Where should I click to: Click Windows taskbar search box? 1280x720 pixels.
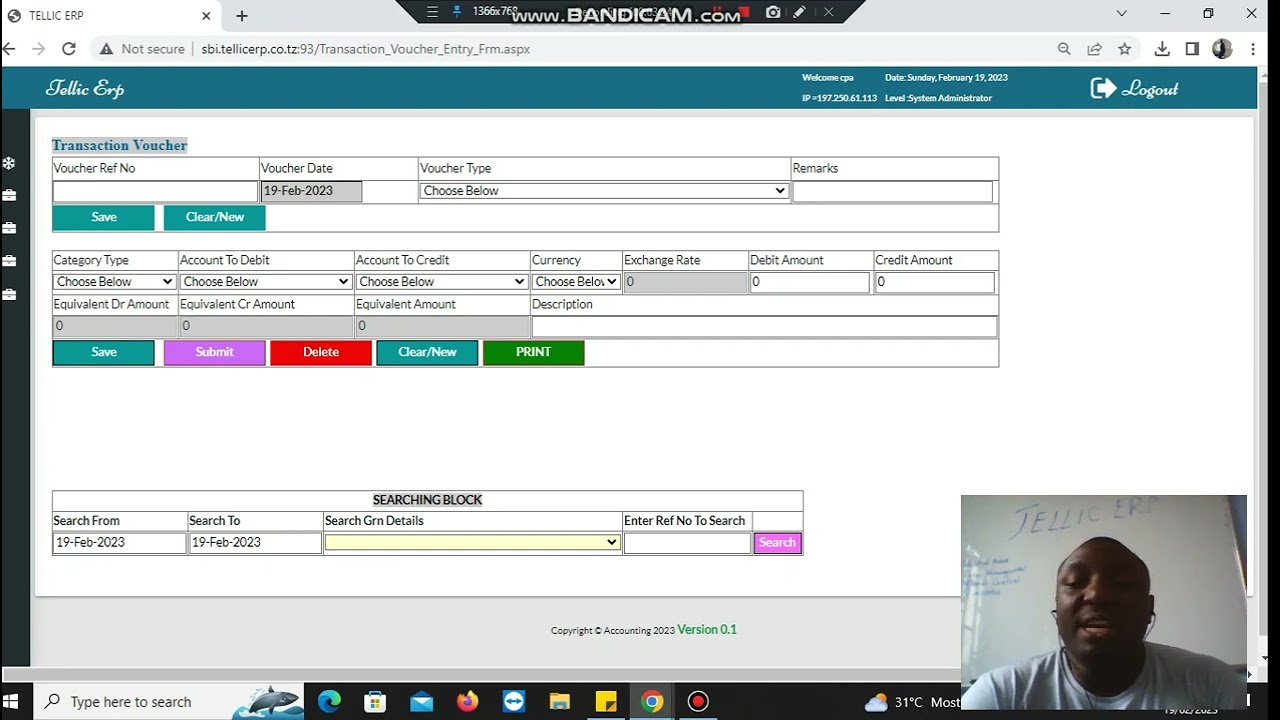tap(131, 701)
